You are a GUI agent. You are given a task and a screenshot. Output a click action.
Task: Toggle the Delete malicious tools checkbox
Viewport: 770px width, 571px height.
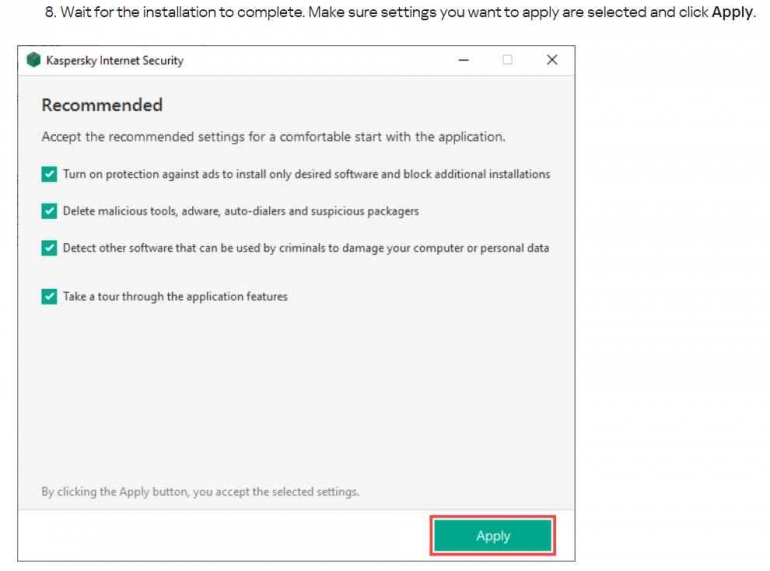[49, 211]
